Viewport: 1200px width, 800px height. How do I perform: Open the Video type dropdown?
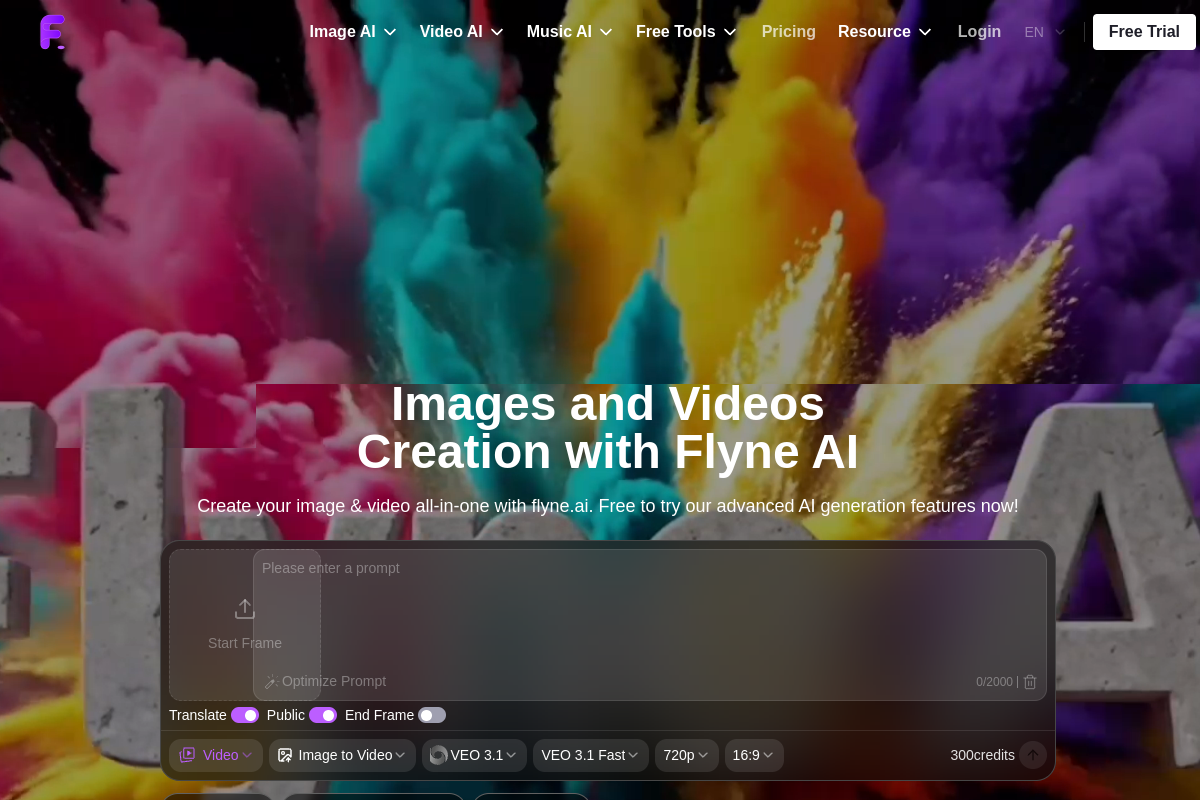click(x=216, y=755)
